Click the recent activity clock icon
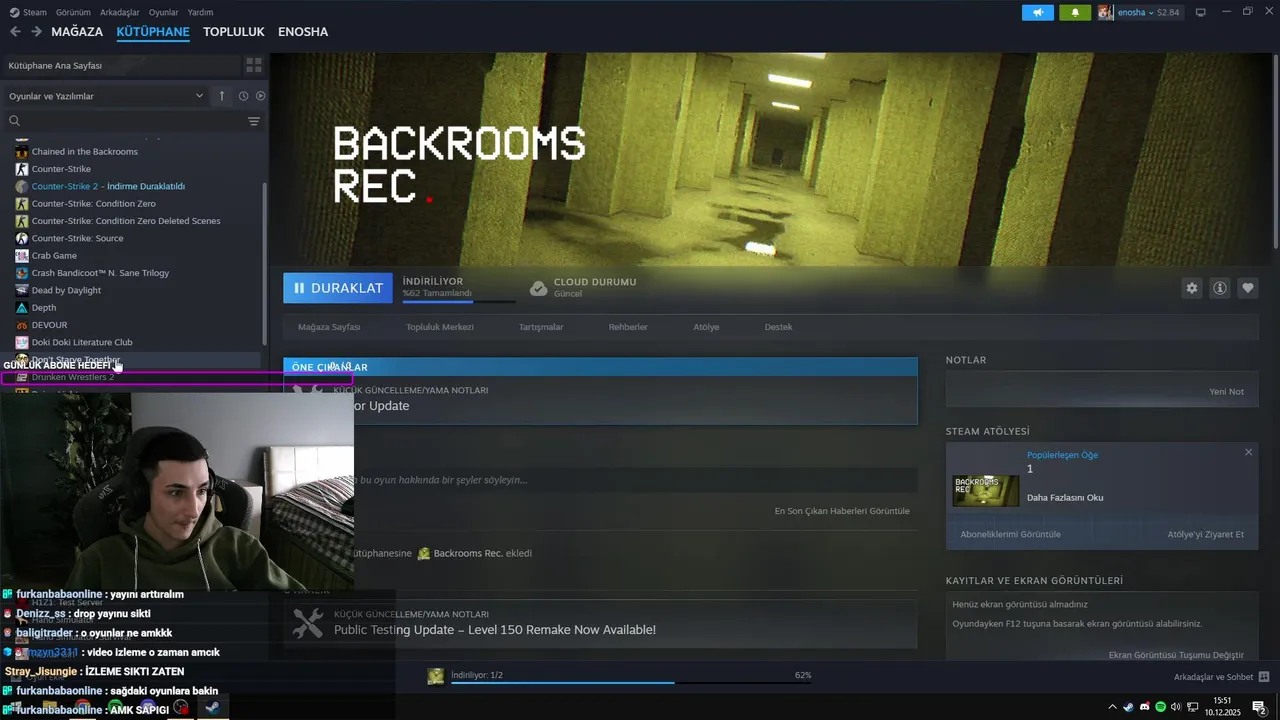Image resolution: width=1280 pixels, height=720 pixels. tap(243, 96)
